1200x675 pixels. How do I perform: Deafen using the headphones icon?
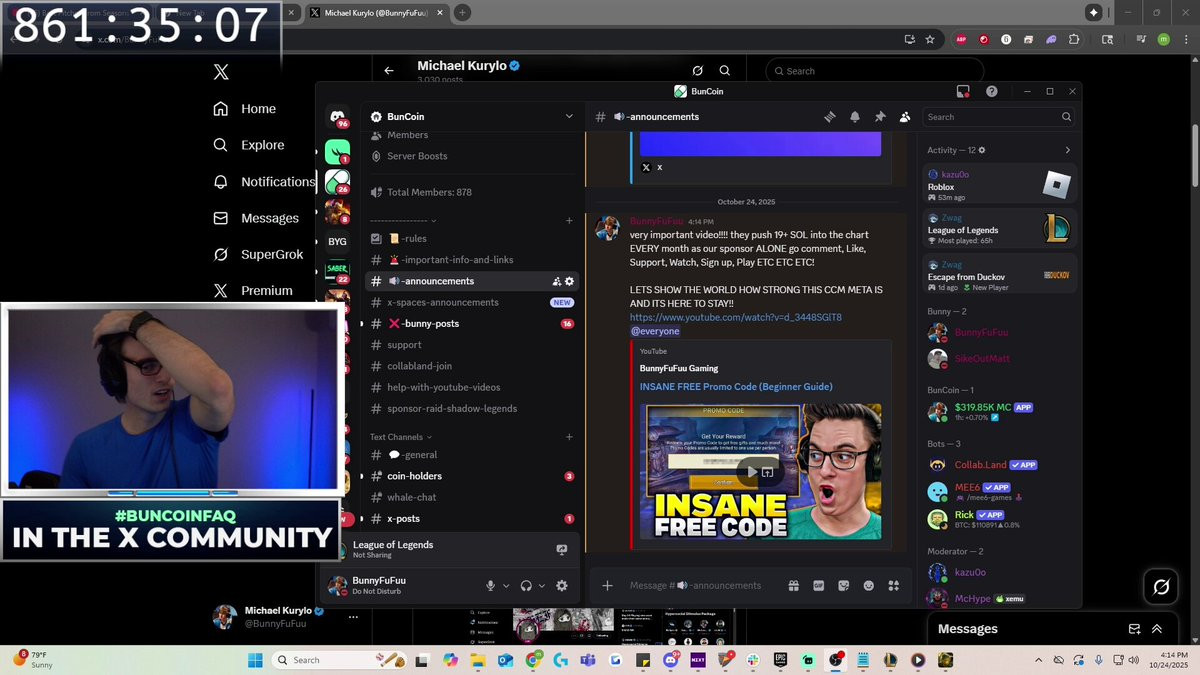click(526, 586)
